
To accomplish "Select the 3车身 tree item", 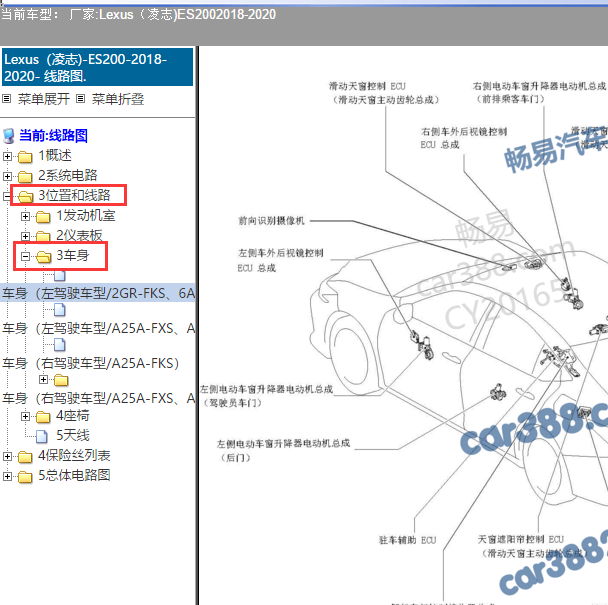I will click(x=73, y=255).
